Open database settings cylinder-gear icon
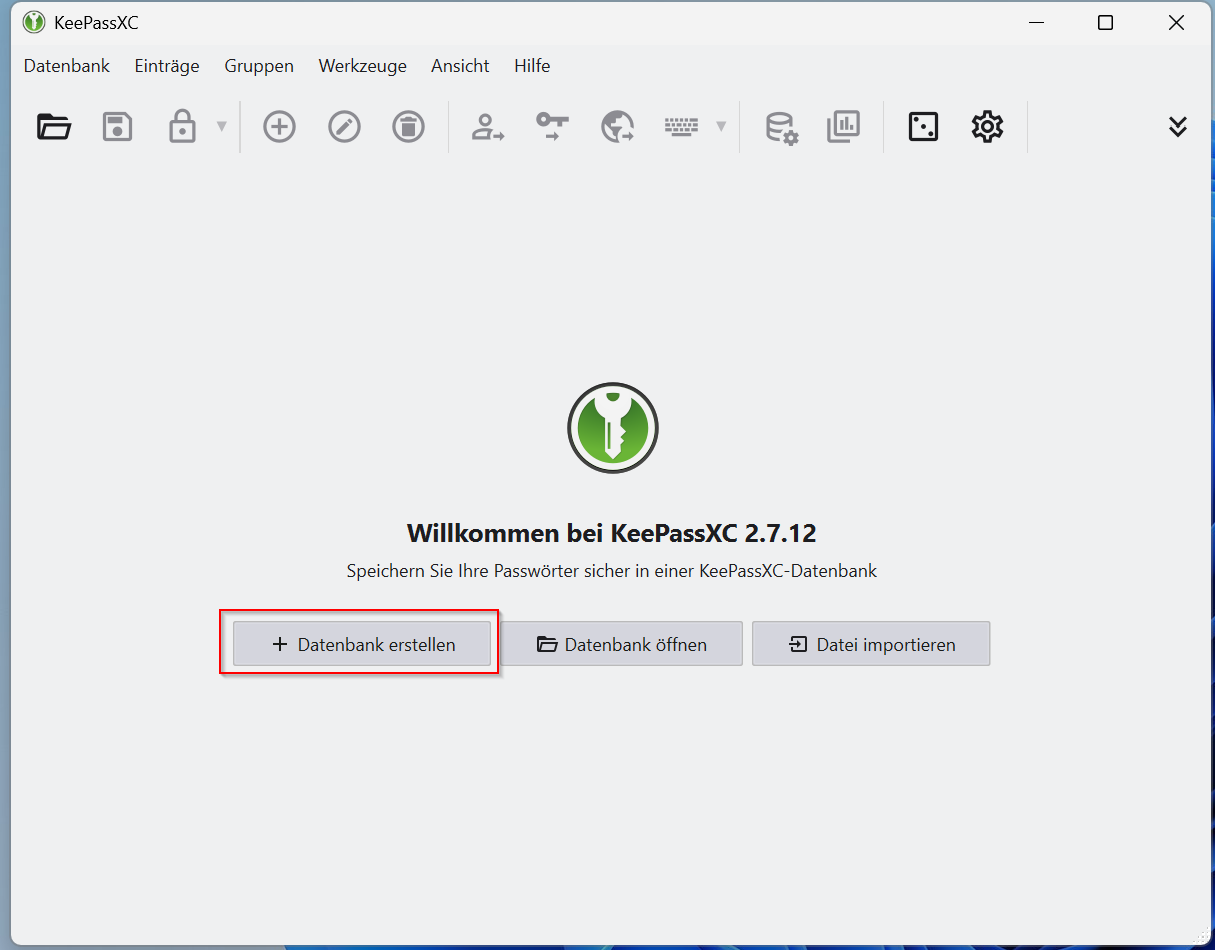1215x950 pixels. coord(780,127)
